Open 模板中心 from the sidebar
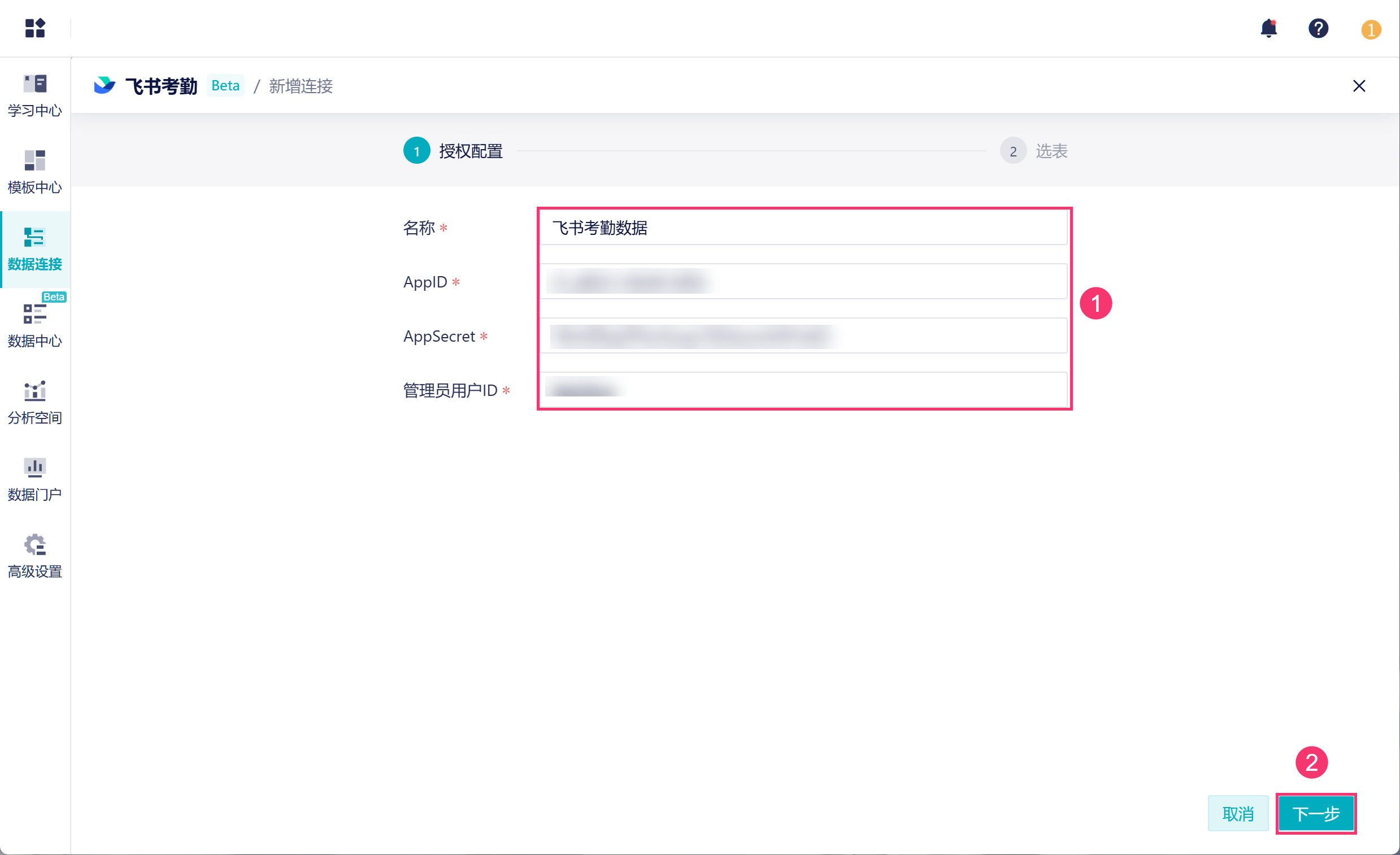1400x855 pixels. point(34,172)
